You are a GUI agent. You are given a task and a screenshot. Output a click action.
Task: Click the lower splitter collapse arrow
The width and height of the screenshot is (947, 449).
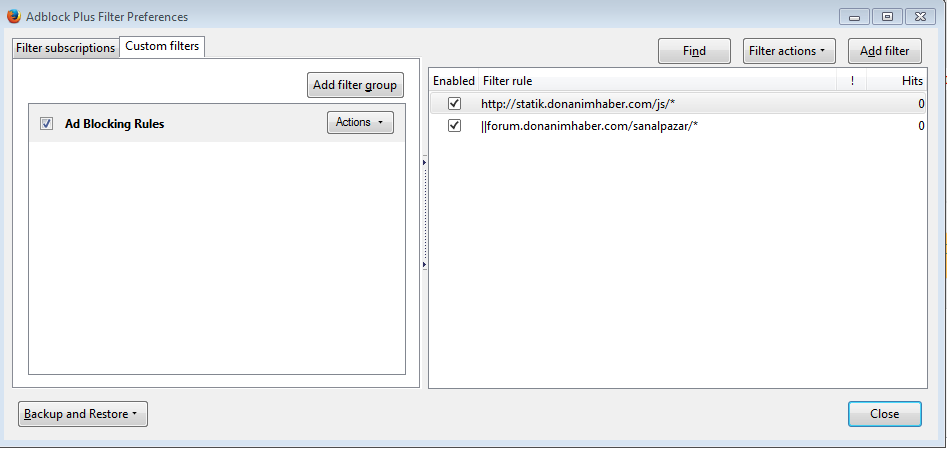coord(425,265)
